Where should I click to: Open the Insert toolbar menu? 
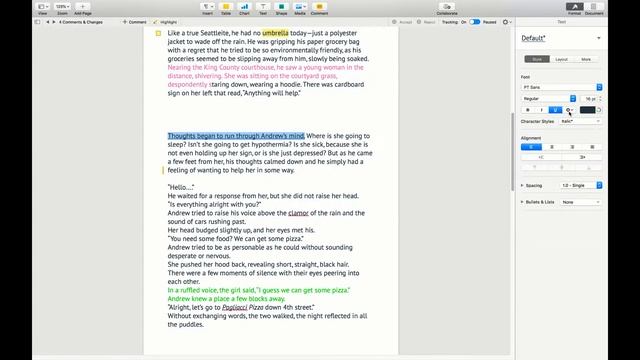[207, 7]
